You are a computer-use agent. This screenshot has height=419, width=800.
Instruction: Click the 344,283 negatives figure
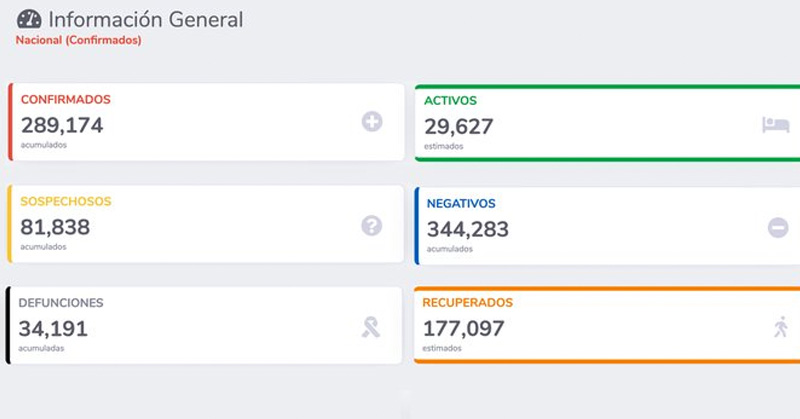pos(467,229)
